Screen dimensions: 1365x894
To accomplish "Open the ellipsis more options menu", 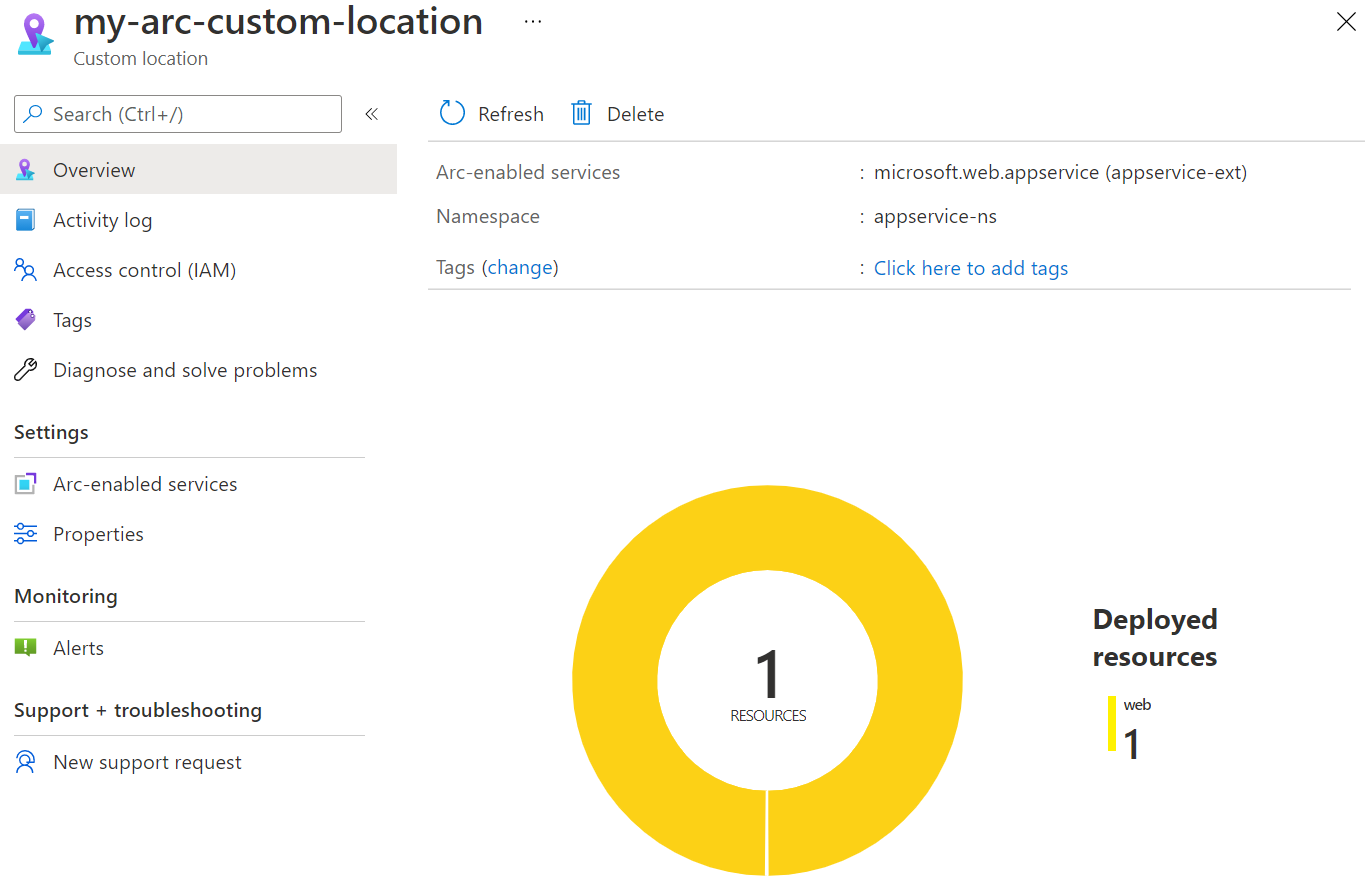I will [x=533, y=21].
